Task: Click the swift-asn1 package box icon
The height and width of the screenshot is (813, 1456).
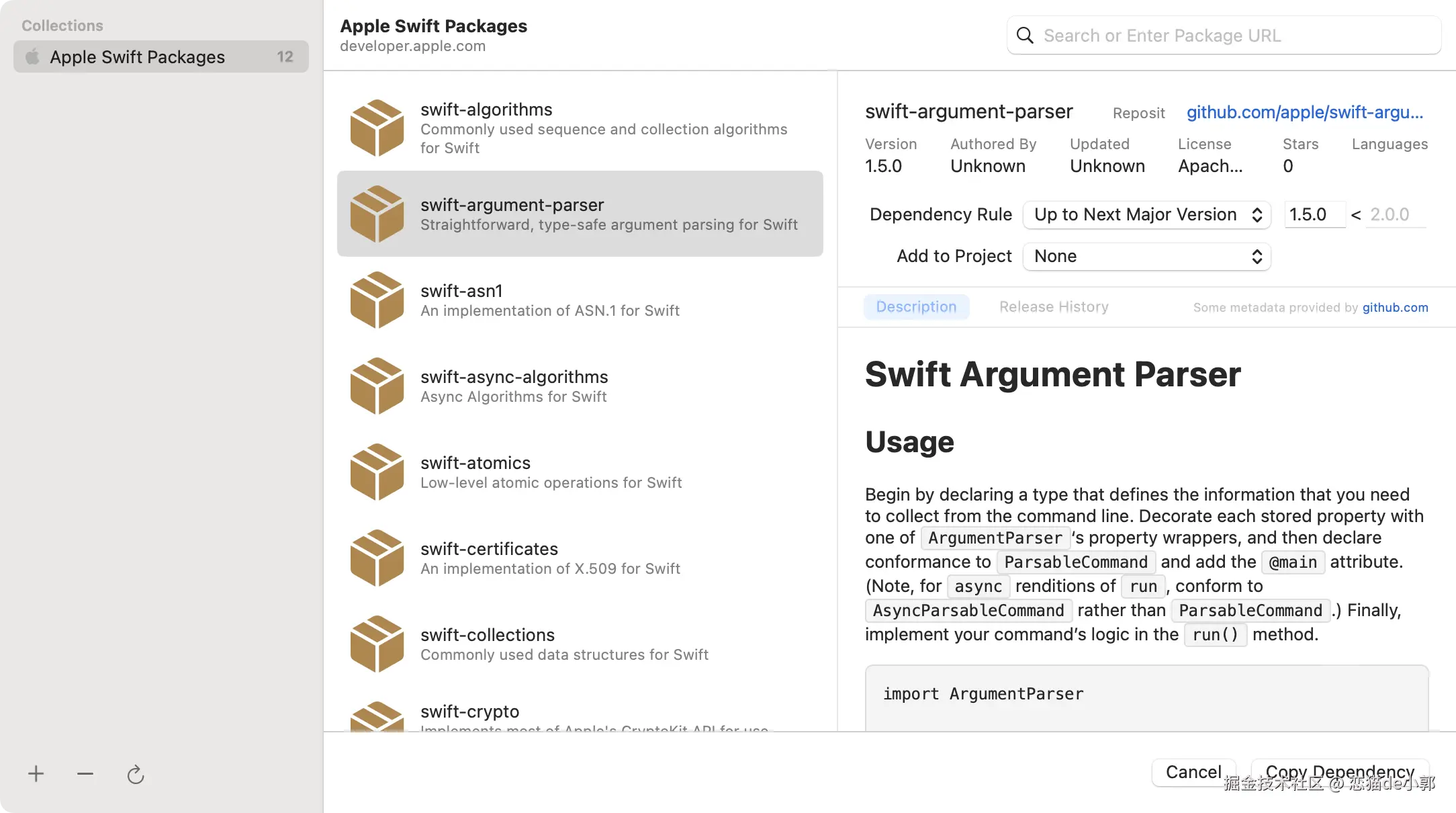Action: point(377,300)
